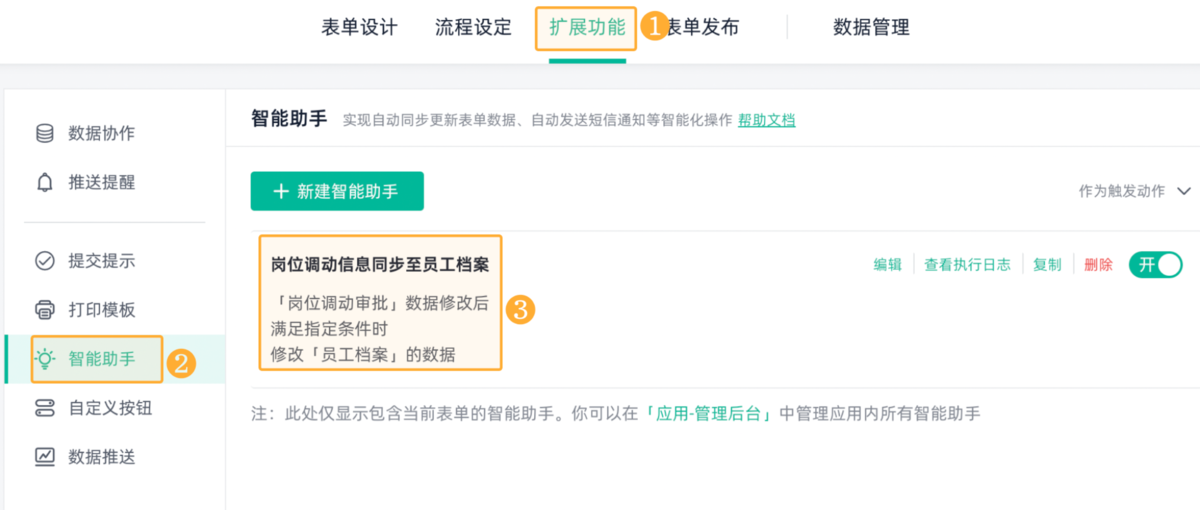The height and width of the screenshot is (510, 1200).
Task: Turn off the 开 switch for the assistant
Action: tap(1156, 264)
